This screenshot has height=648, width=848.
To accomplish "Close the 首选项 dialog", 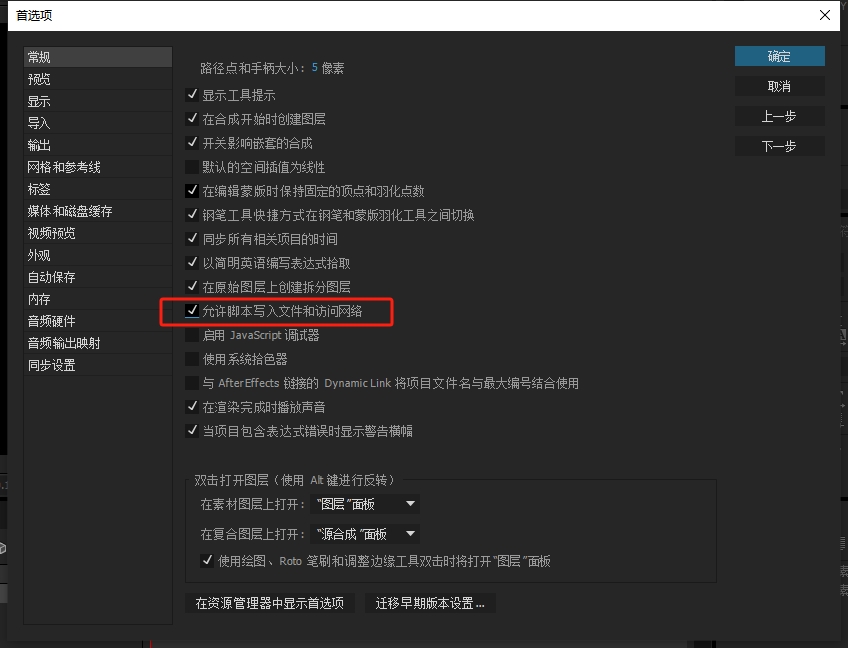I will point(825,15).
